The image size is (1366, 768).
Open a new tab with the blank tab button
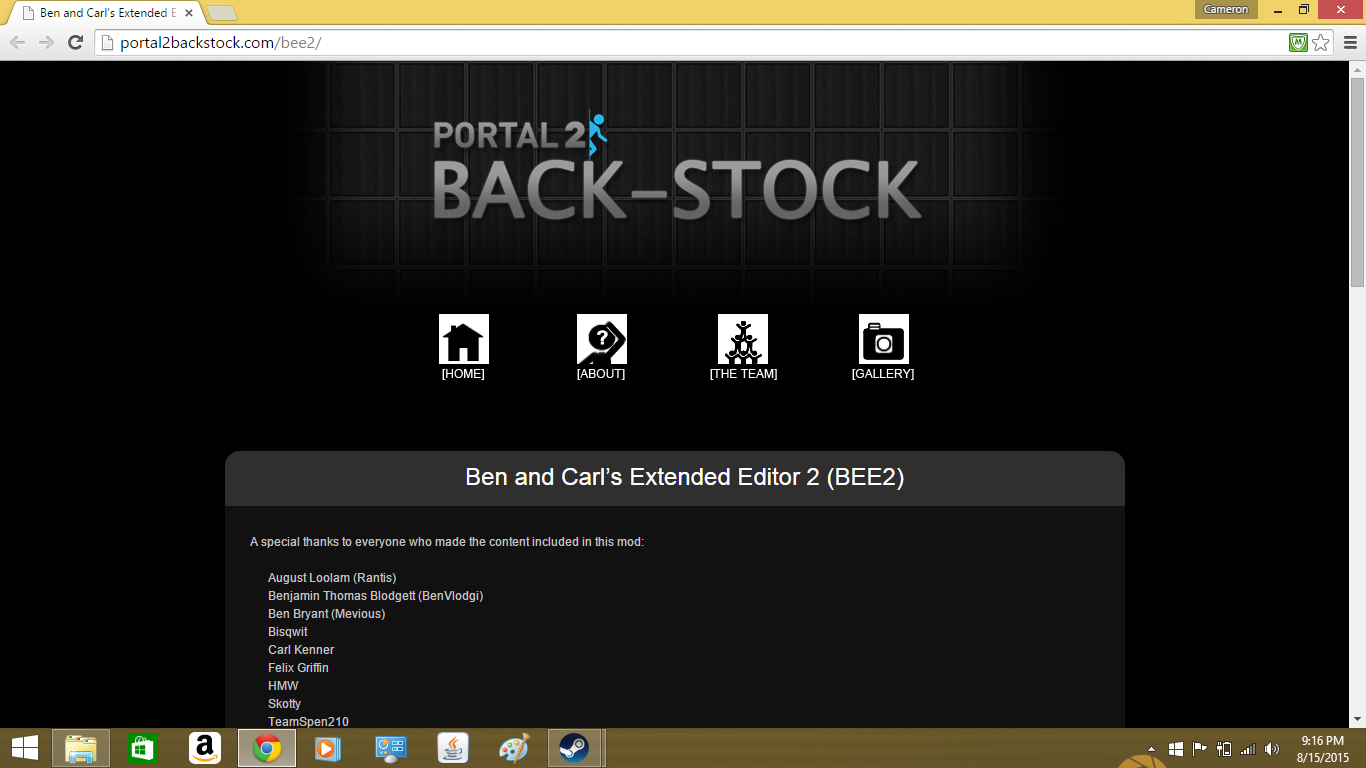pyautogui.click(x=221, y=13)
